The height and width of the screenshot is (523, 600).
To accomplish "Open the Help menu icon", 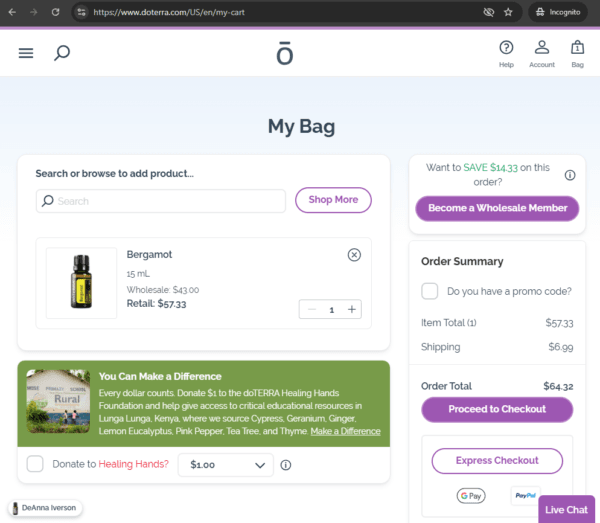I will coord(506,54).
